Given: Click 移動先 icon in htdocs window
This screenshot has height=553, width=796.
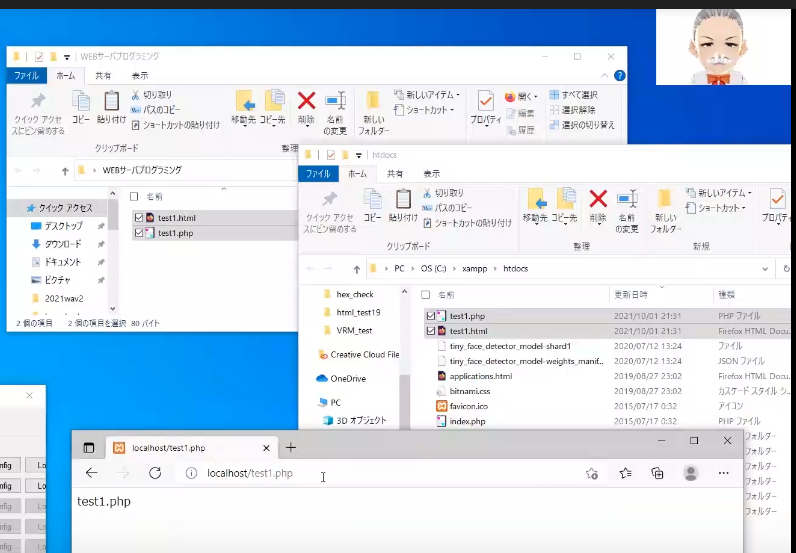Looking at the screenshot, I should (536, 199).
